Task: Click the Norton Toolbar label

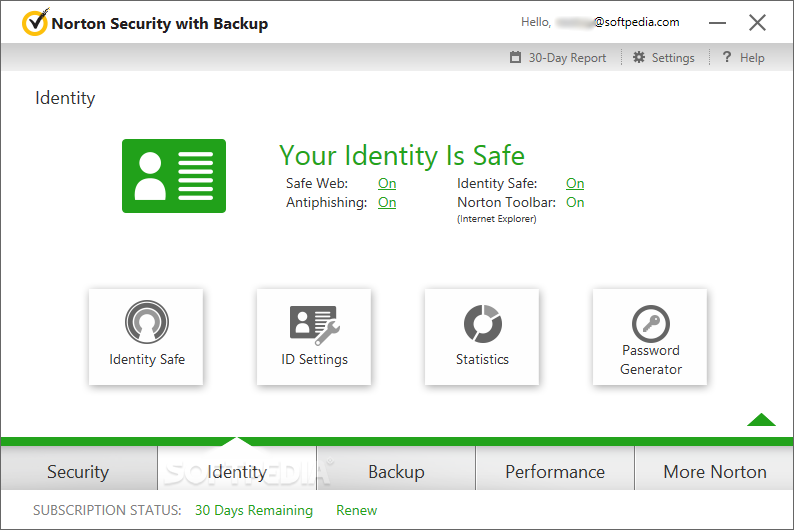Action: (x=506, y=202)
